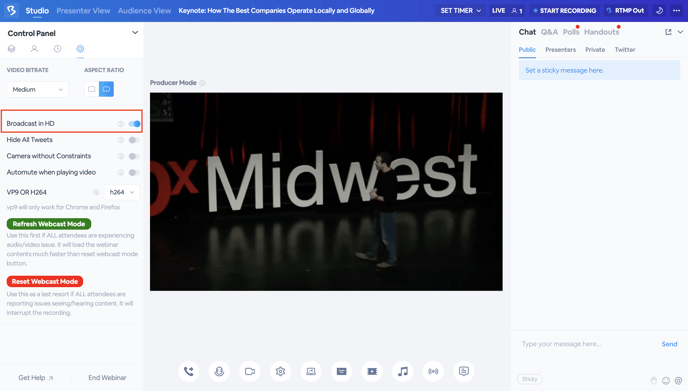Screen dimensions: 688x391
Task: Select the Studio tab
Action: click(37, 11)
